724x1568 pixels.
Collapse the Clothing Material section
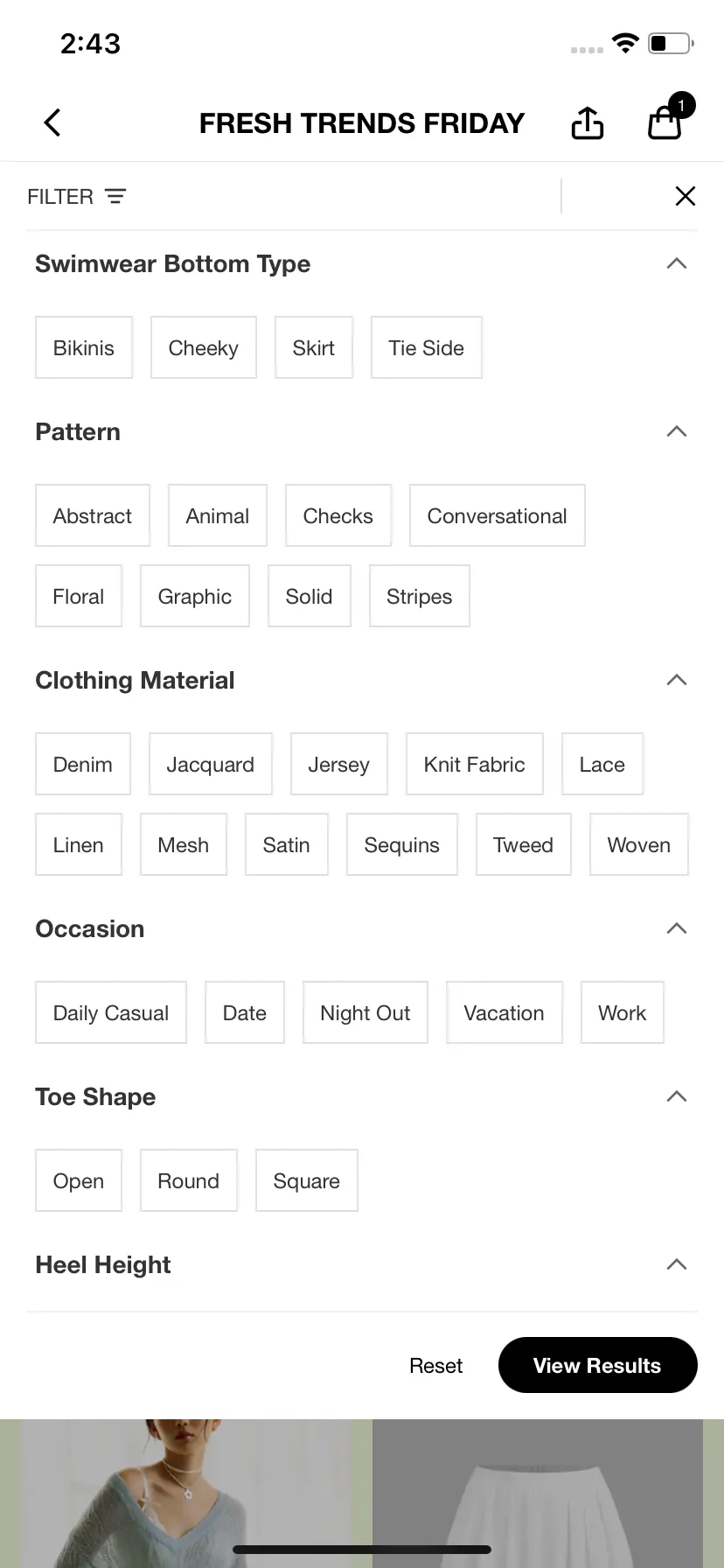[677, 680]
